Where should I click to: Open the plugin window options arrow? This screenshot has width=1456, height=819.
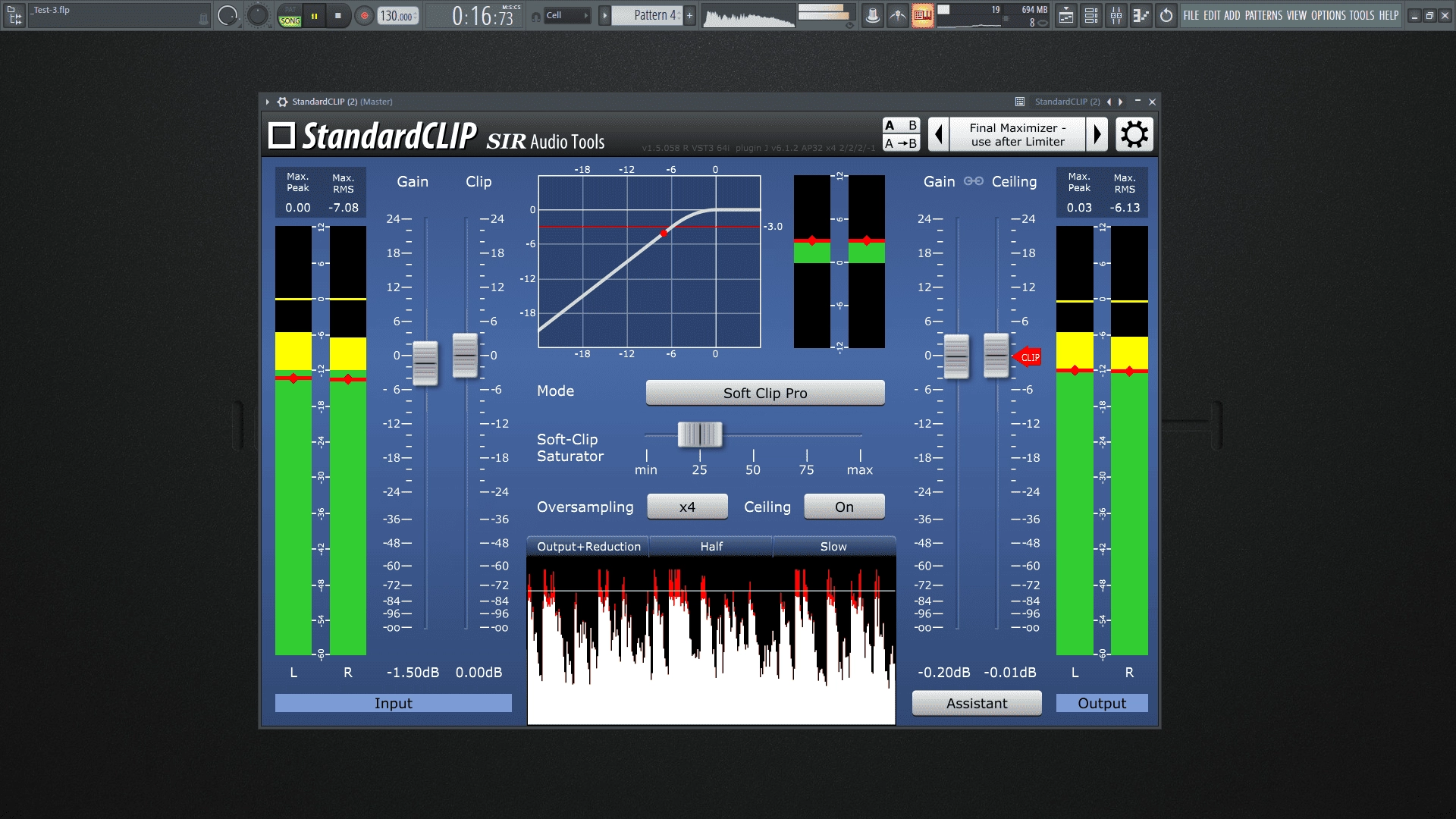[268, 102]
